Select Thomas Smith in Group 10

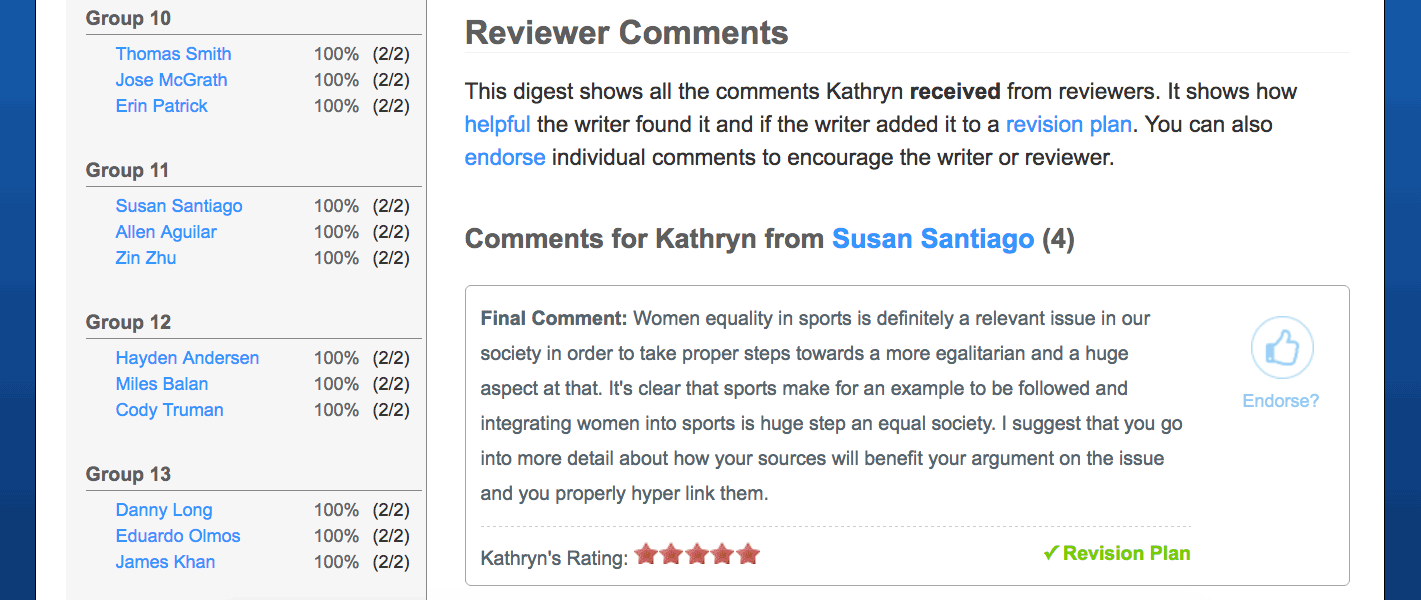[173, 54]
